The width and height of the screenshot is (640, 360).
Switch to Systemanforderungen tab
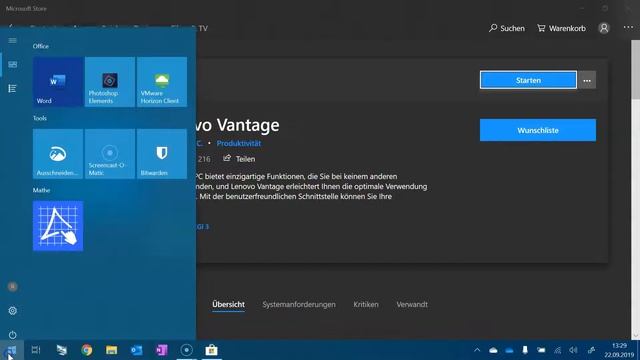tap(299, 304)
